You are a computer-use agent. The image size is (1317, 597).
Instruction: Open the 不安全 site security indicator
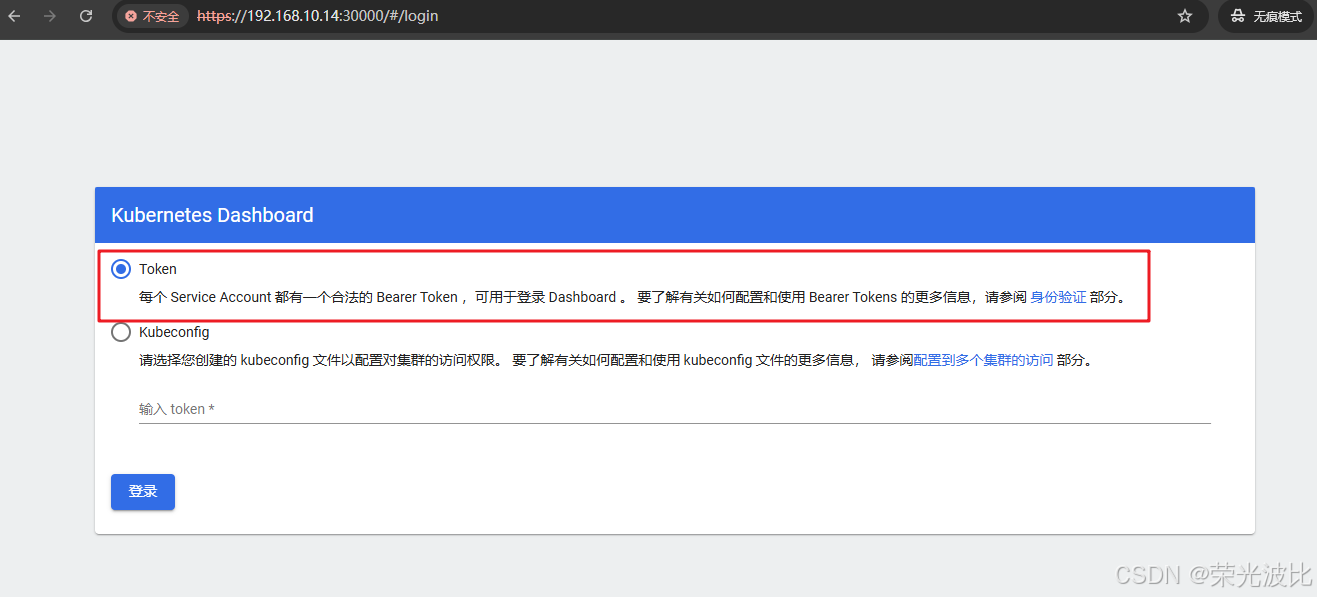153,16
